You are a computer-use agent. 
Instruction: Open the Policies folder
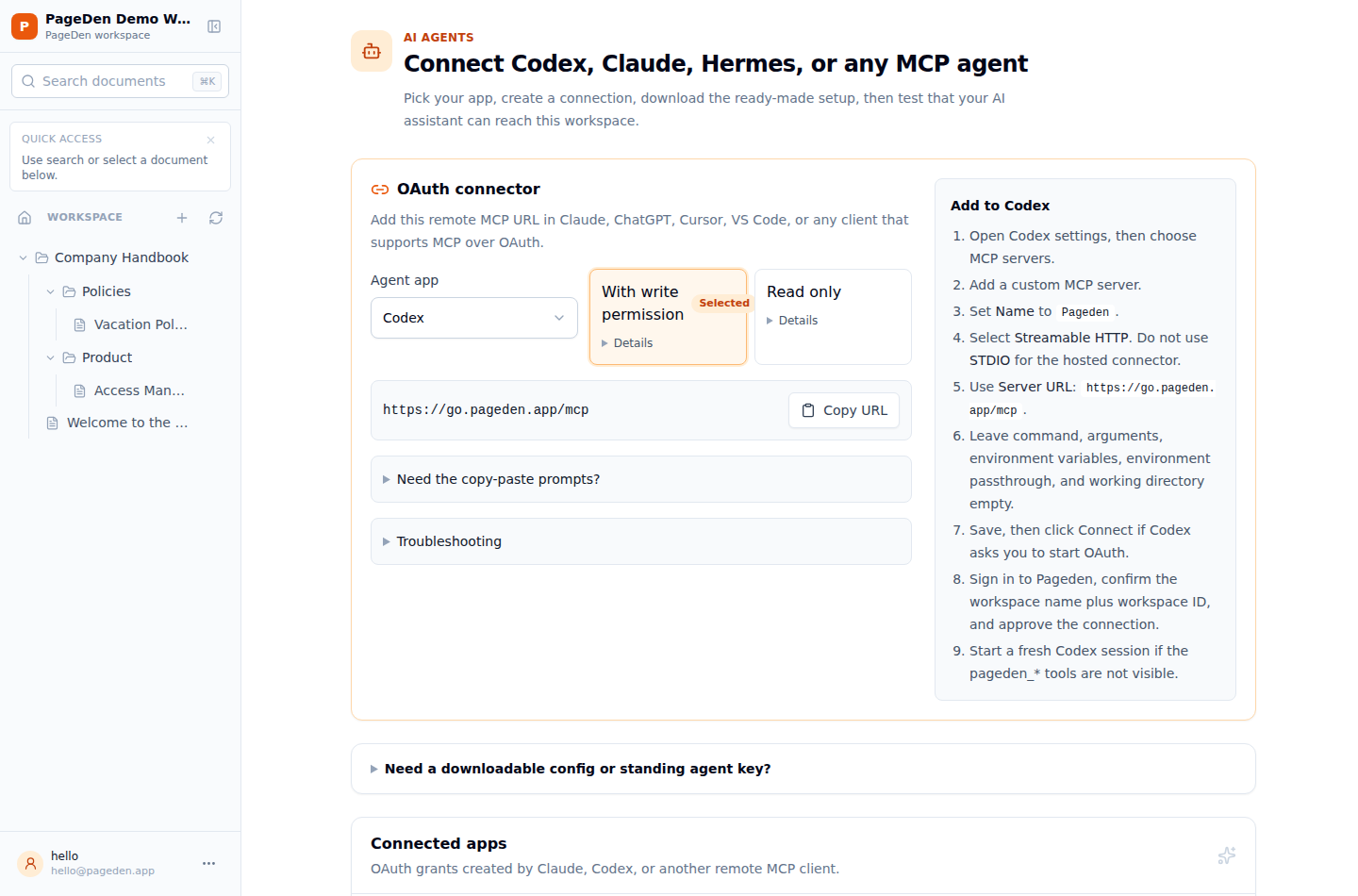coord(106,291)
